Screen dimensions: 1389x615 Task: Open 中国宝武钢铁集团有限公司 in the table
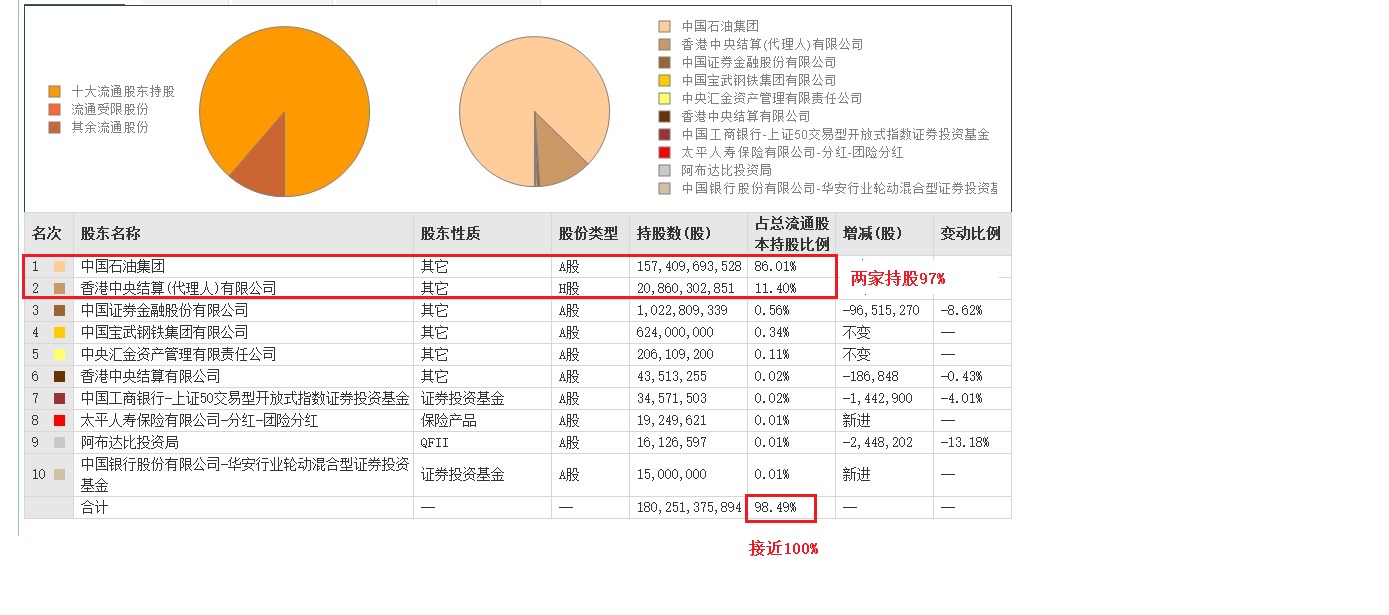165,332
